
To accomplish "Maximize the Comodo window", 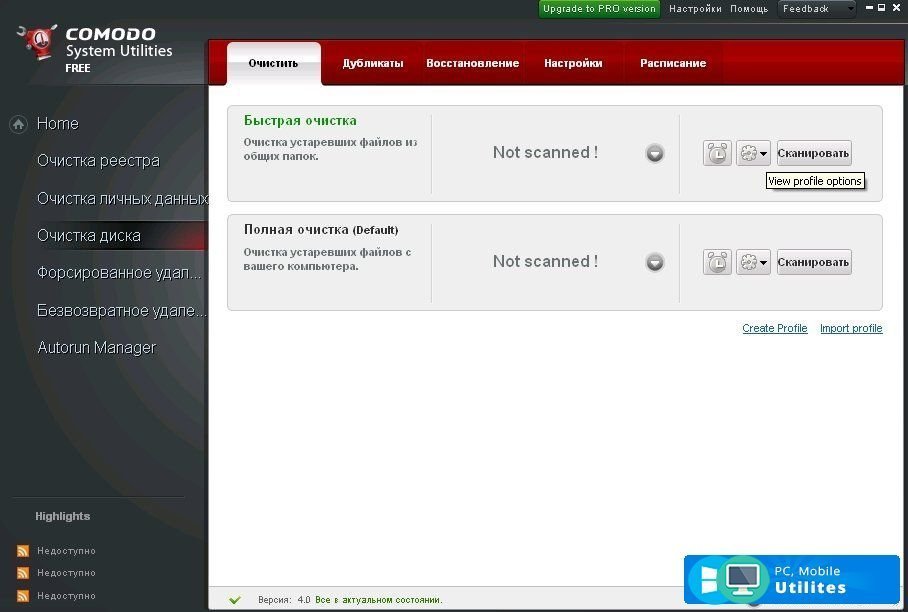I will click(881, 8).
